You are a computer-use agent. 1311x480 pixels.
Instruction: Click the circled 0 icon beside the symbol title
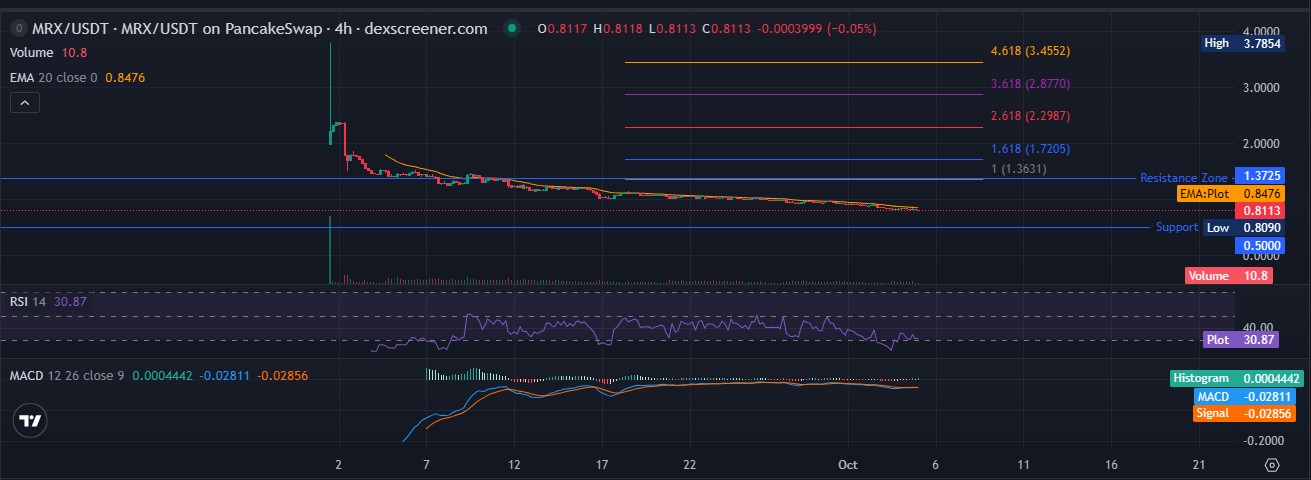tap(17, 29)
